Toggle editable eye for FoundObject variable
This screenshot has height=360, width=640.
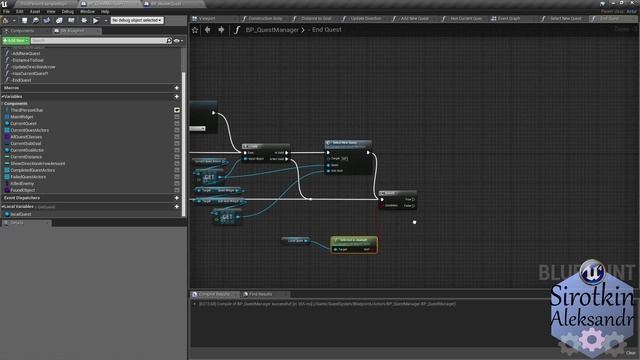click(177, 190)
